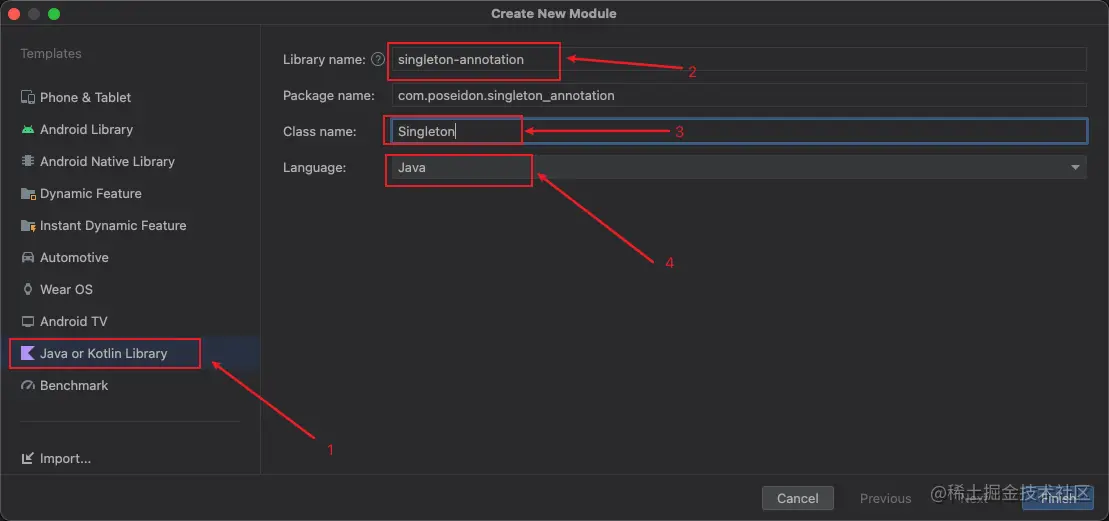Open the Language dropdown arrow
1109x521 pixels.
[x=1075, y=168]
